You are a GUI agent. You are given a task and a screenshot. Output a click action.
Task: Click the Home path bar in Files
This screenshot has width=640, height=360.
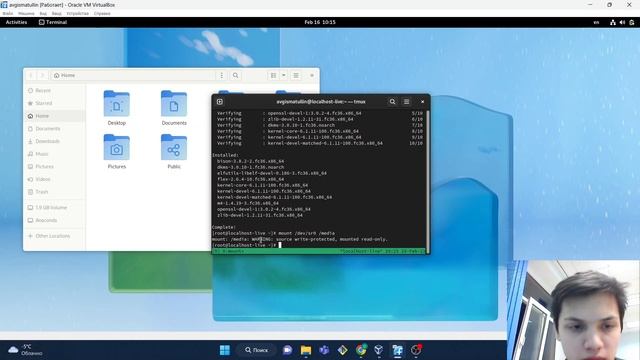[x=133, y=76]
